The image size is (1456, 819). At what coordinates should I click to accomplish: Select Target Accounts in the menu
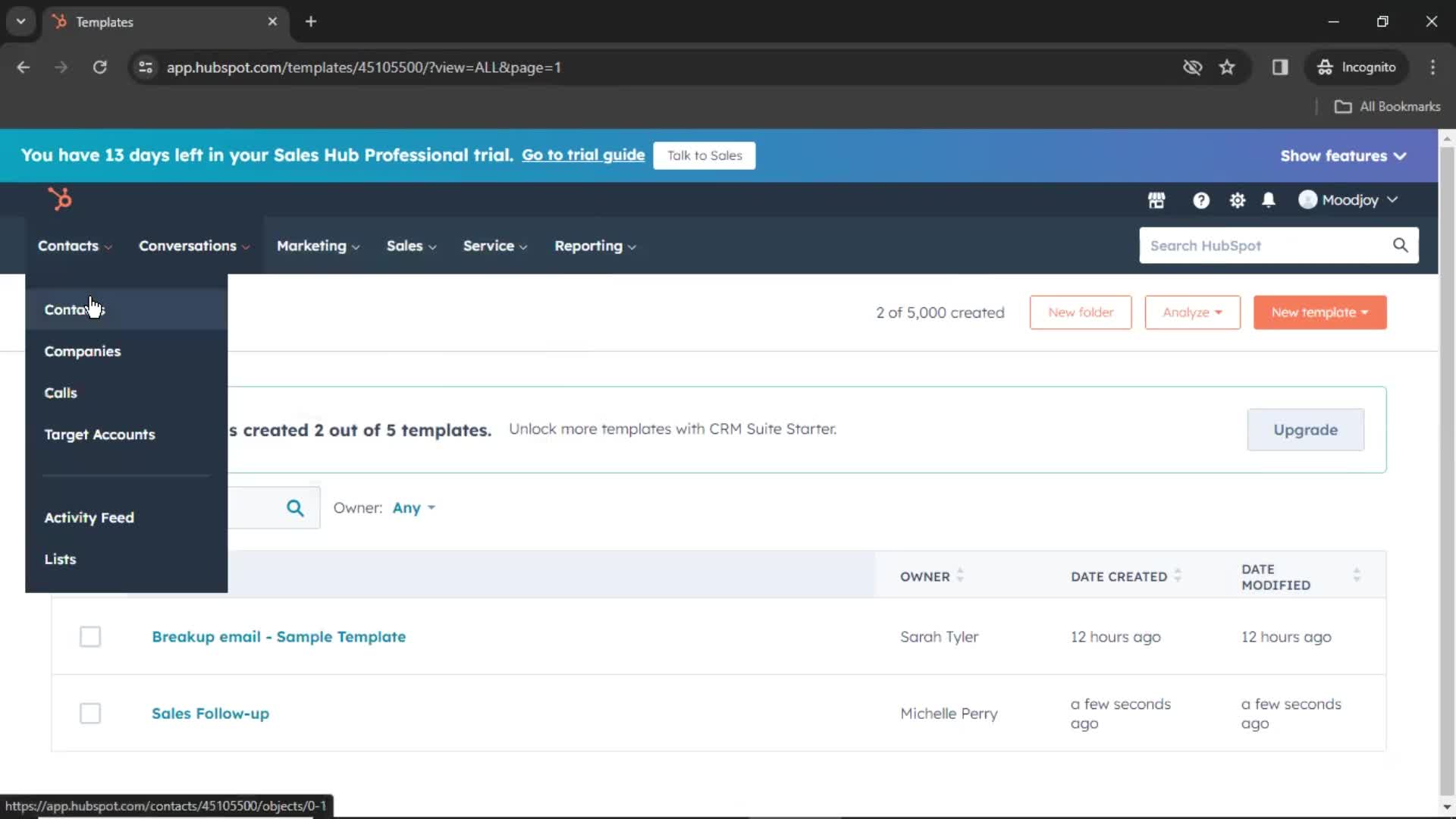[x=126, y=435]
